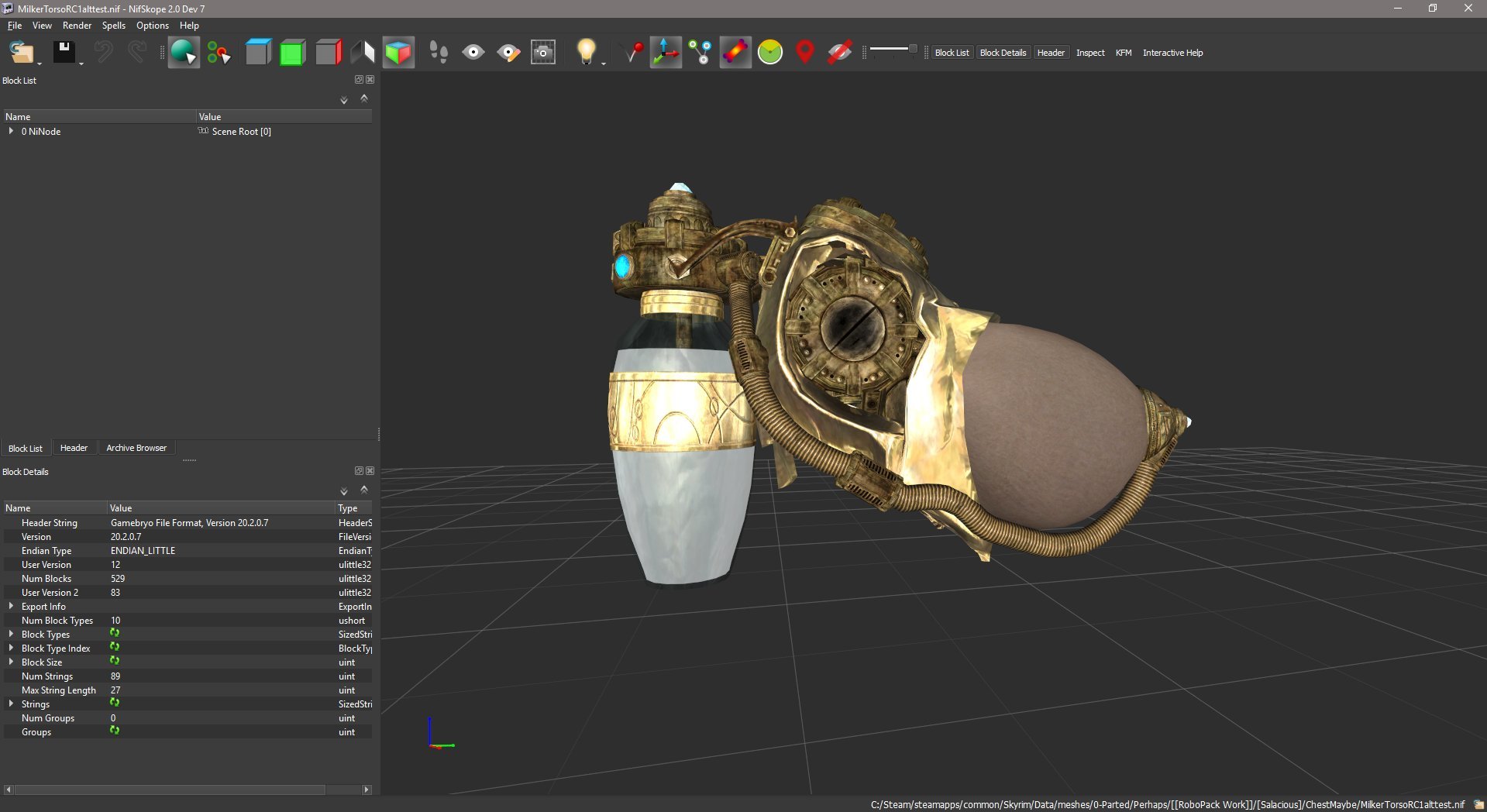Image resolution: width=1487 pixels, height=812 pixels.
Task: Toggle the eye-with-pencil saved view icon
Action: pyautogui.click(x=508, y=53)
